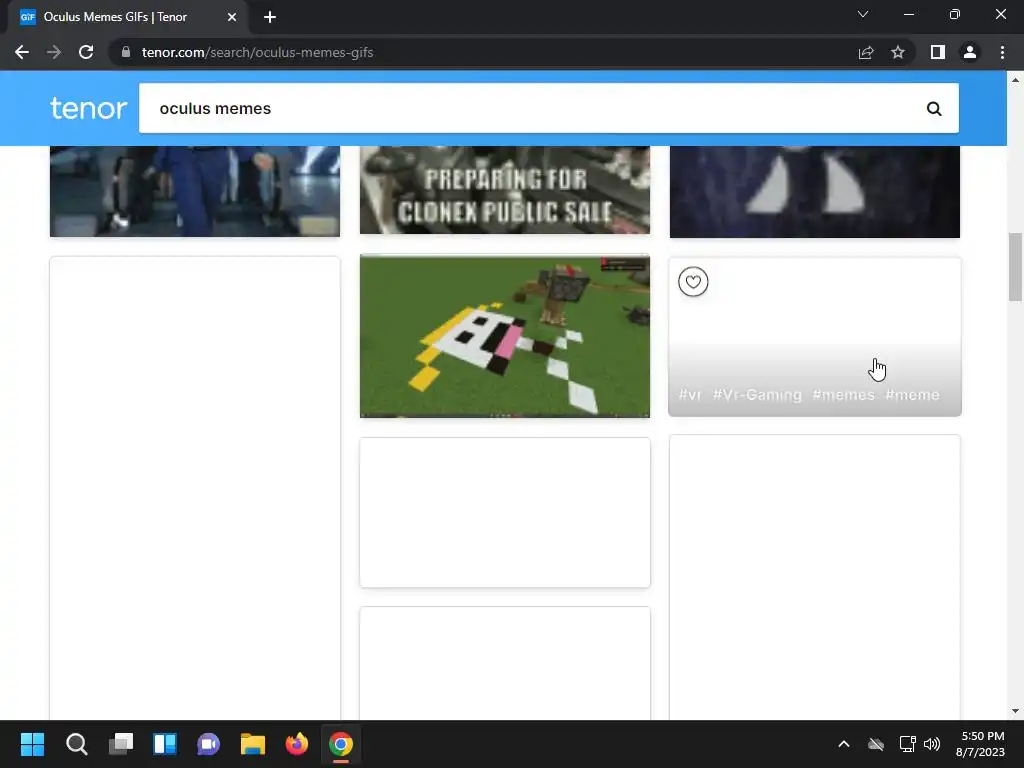Show hidden system tray icons
1024x768 pixels.
844,744
